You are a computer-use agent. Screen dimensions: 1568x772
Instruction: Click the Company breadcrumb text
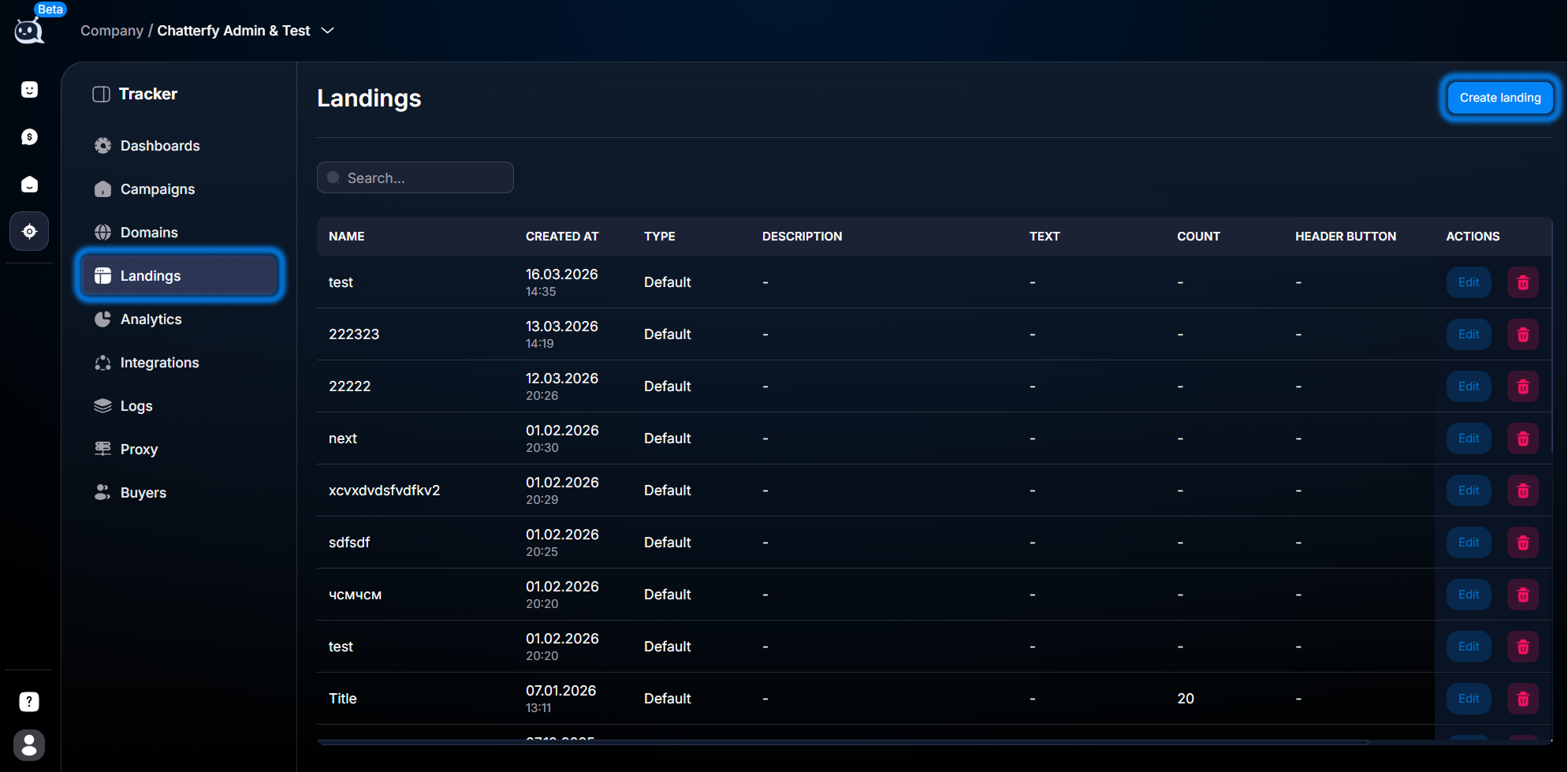112,31
